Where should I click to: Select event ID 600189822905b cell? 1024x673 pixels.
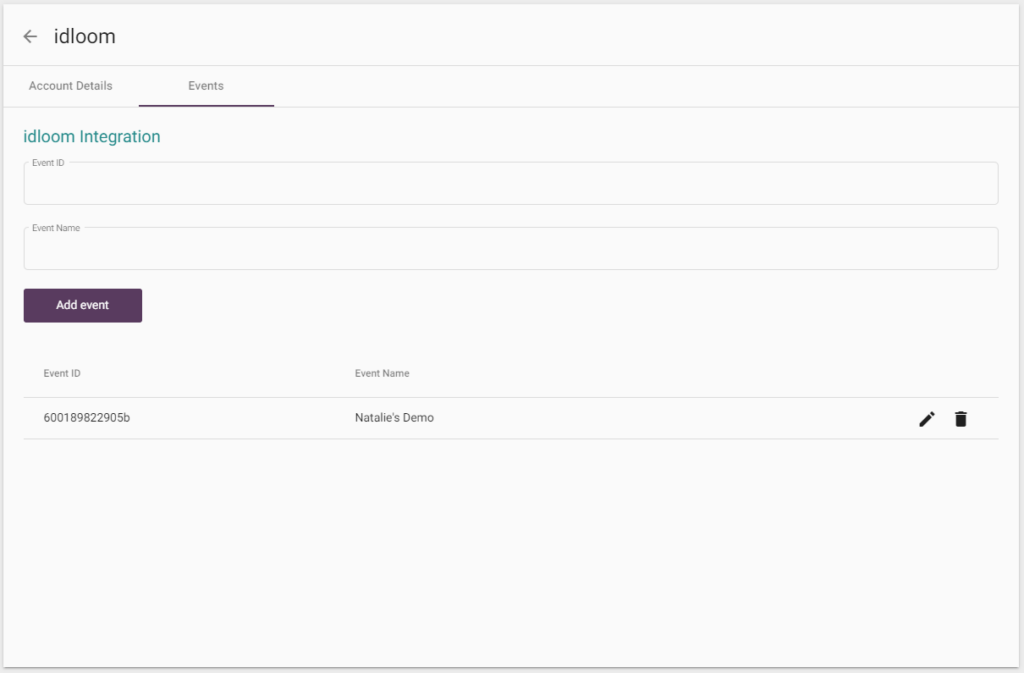click(x=87, y=418)
